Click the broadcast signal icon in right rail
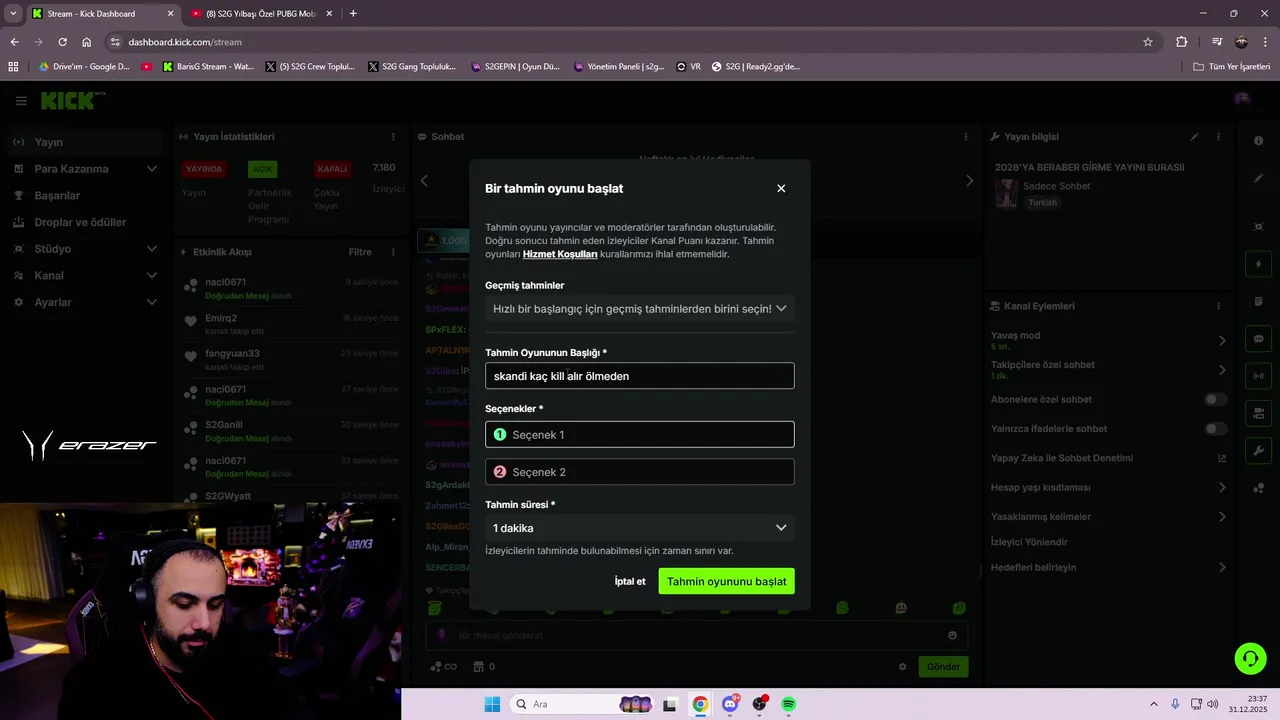The image size is (1280, 720). [x=1258, y=376]
